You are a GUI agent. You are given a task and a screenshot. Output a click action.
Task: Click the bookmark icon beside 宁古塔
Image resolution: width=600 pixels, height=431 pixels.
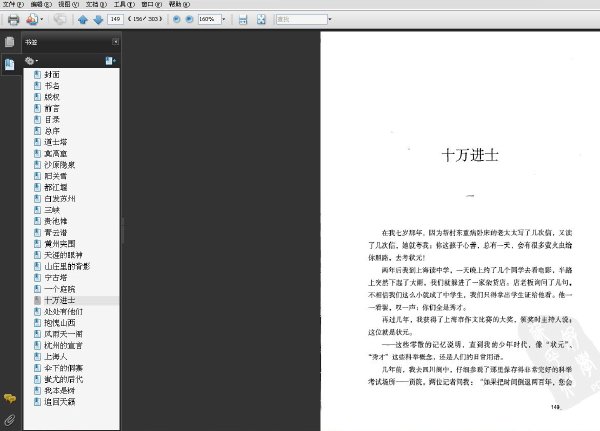[x=37, y=278]
